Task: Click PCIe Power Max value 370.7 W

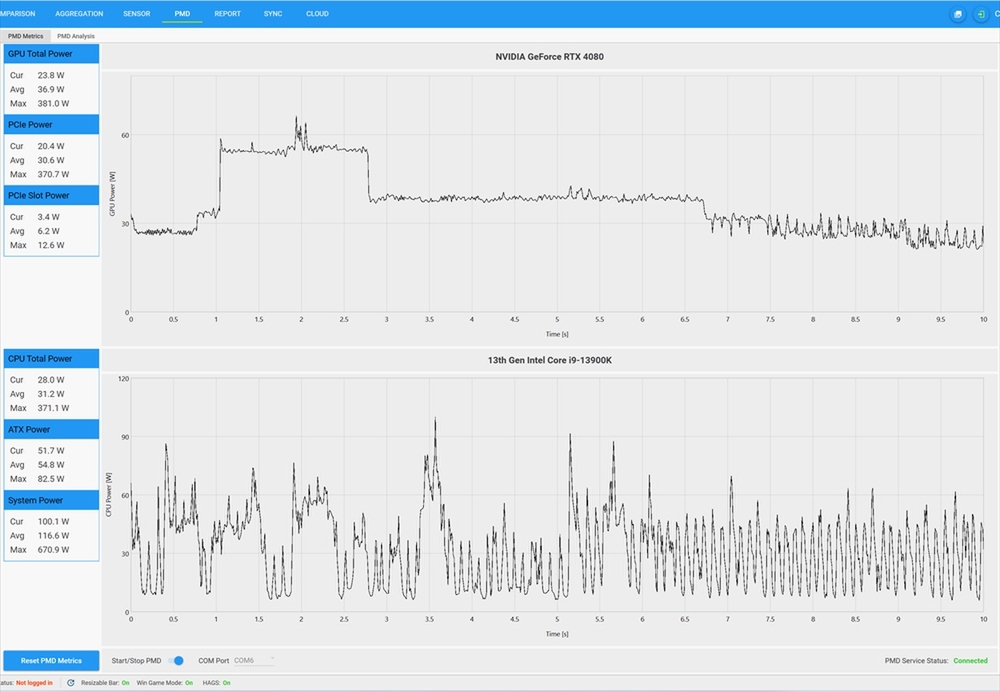Action: point(53,174)
